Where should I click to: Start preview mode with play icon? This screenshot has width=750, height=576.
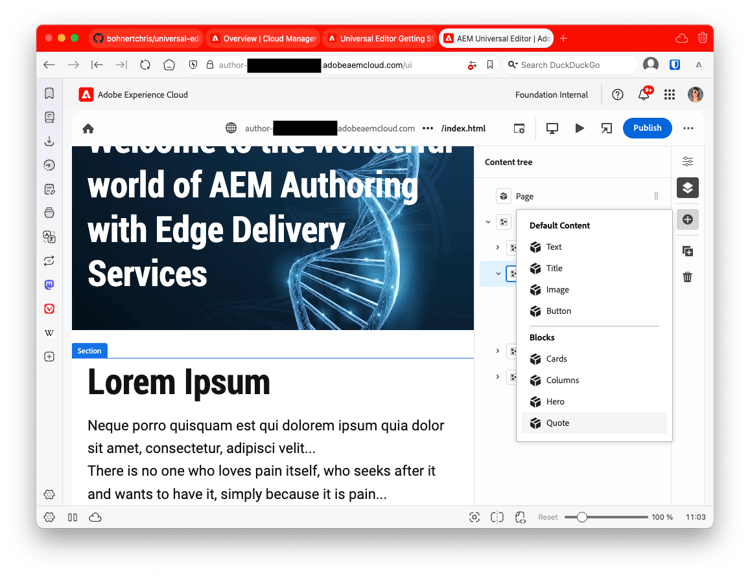579,128
